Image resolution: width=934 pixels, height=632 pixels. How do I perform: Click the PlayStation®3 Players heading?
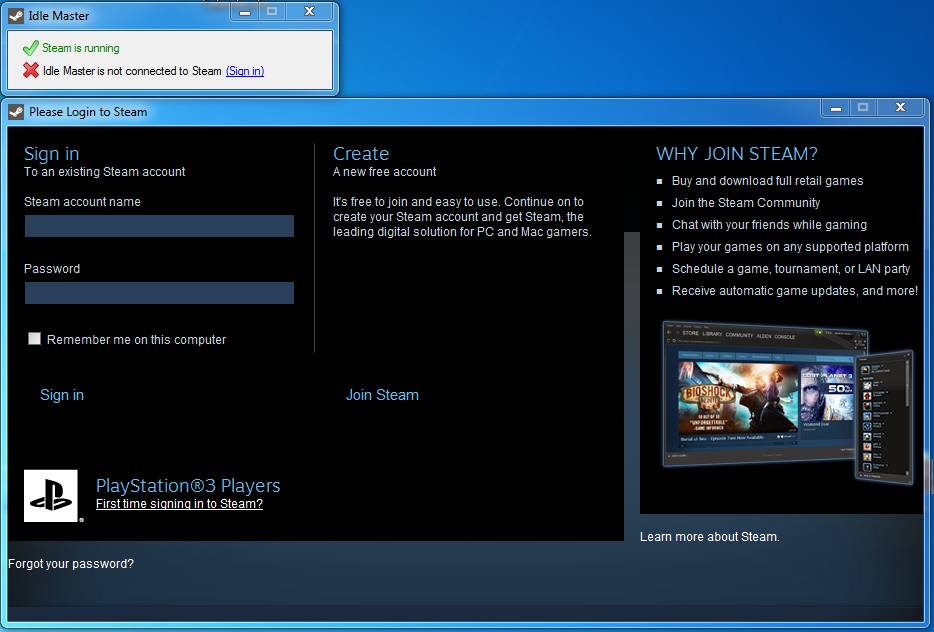coord(188,485)
